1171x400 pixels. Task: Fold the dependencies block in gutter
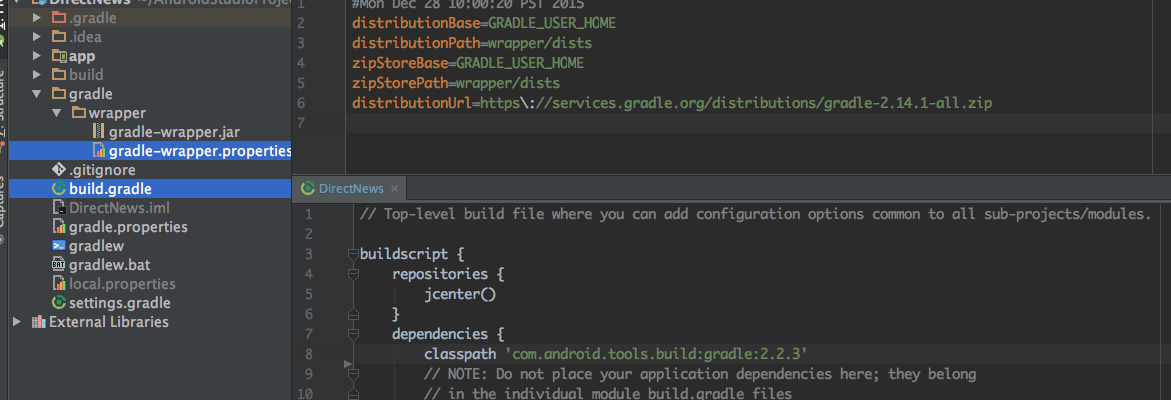coord(353,334)
